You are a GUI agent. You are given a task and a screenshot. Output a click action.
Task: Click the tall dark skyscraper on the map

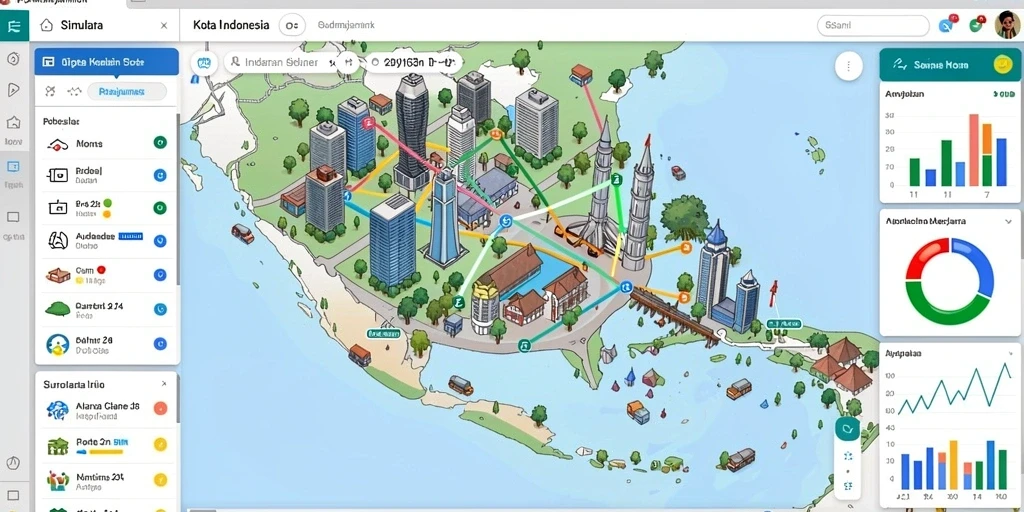412,131
